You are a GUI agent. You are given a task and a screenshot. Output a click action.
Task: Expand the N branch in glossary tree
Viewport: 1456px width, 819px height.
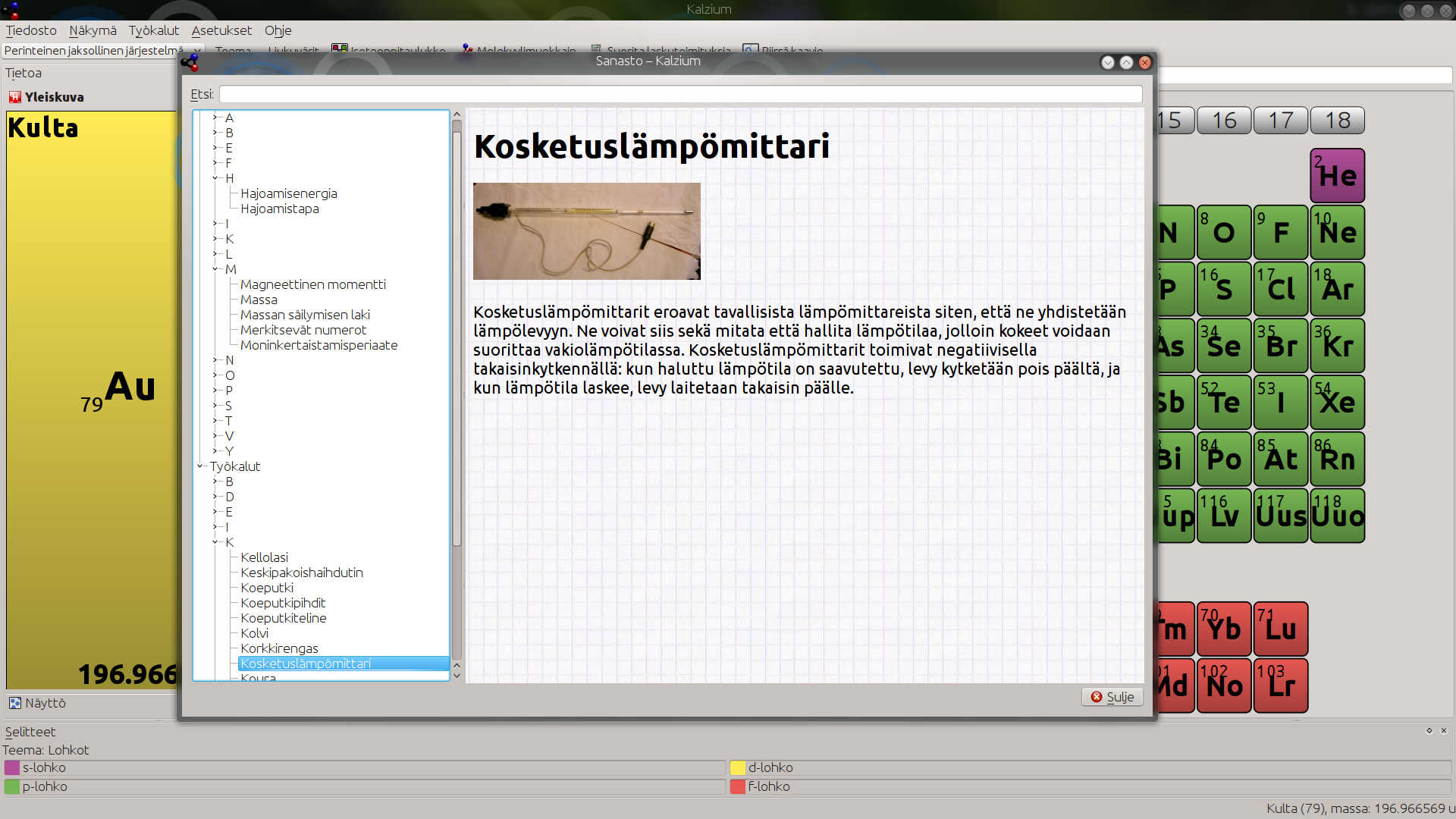(215, 360)
